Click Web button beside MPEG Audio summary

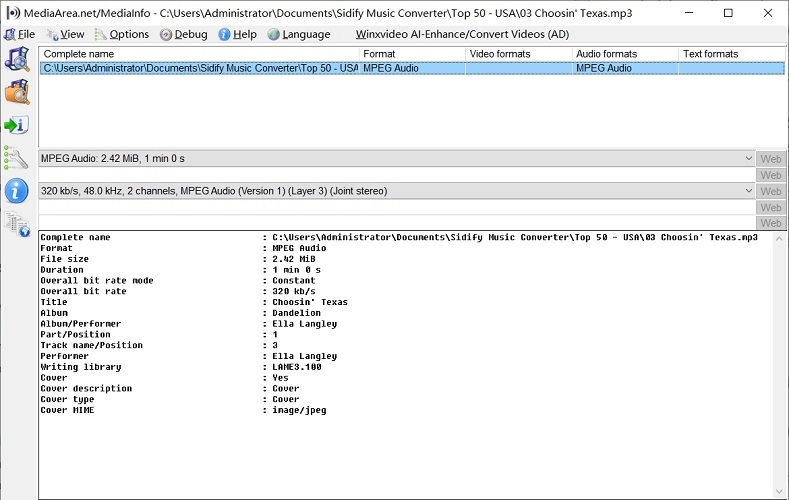click(770, 159)
